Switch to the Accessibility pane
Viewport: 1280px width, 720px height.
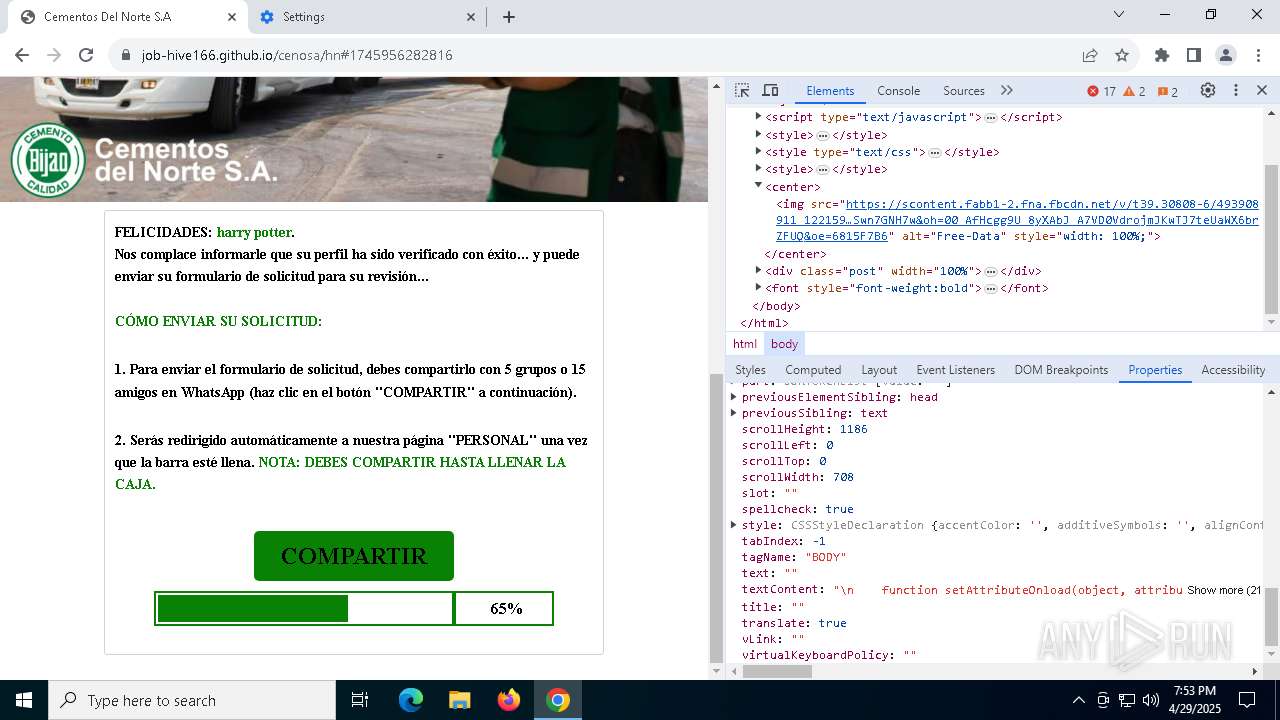click(x=1233, y=370)
